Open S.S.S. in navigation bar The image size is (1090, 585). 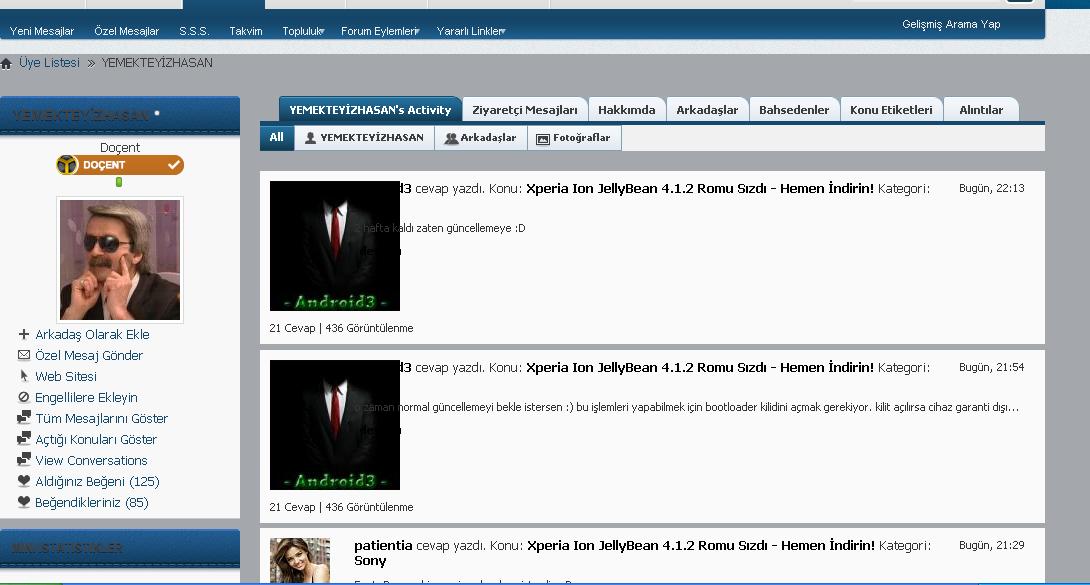pyautogui.click(x=194, y=31)
